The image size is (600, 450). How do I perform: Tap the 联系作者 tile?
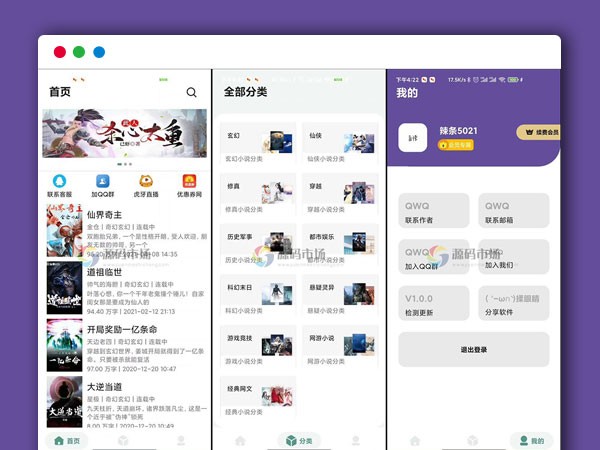pyautogui.click(x=434, y=211)
